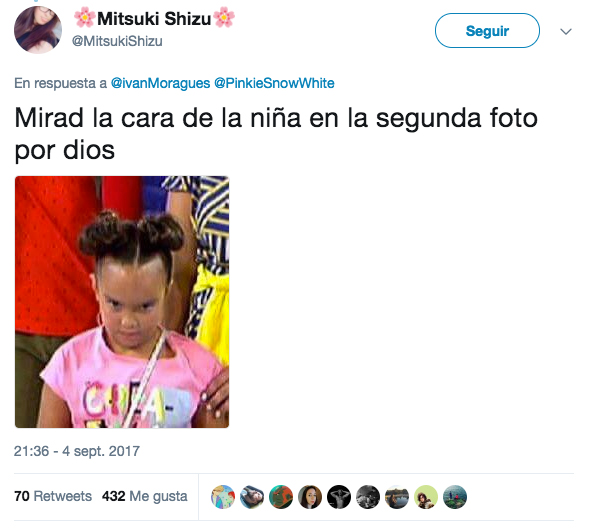
Task: Open the green and orange liker avatar
Action: tap(281, 497)
